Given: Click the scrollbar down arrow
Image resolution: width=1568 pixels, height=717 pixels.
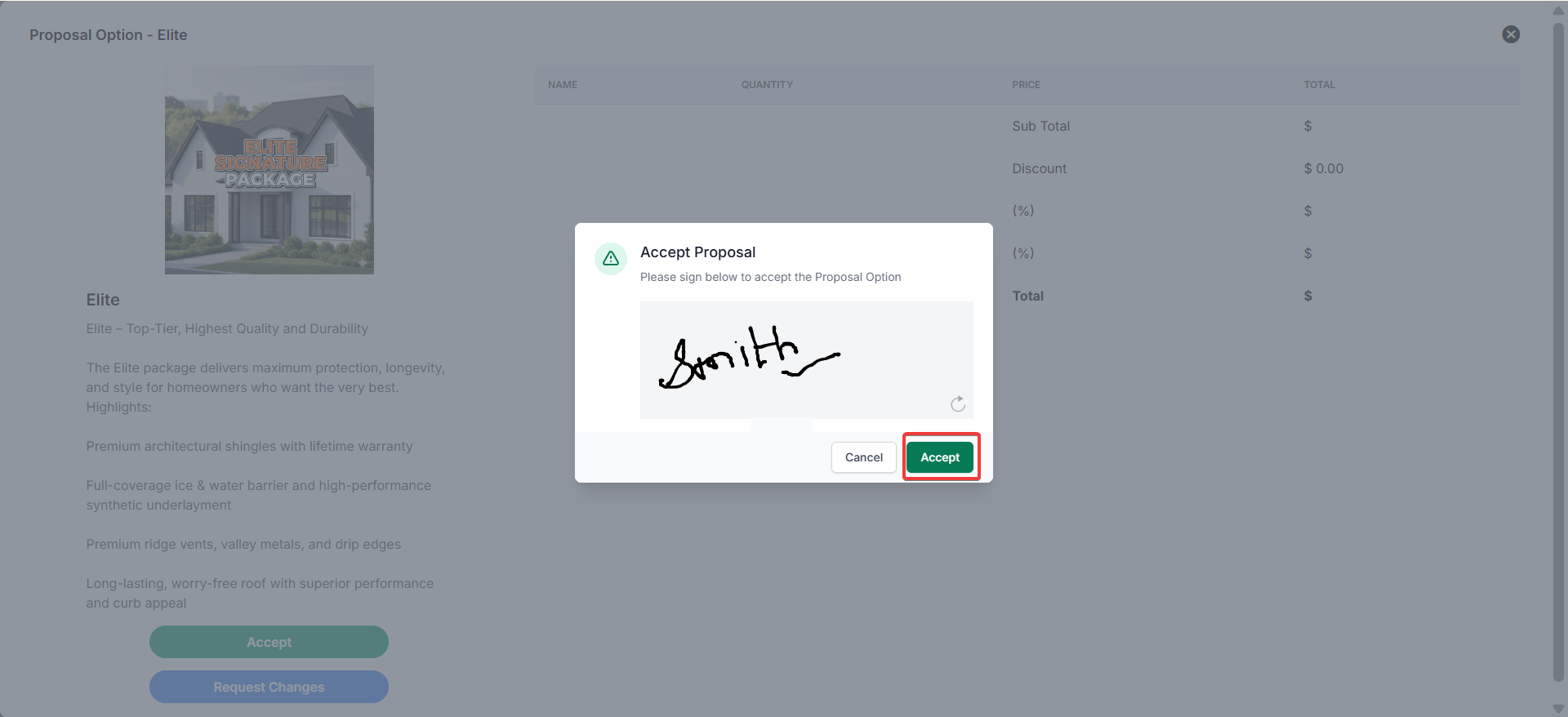Looking at the screenshot, I should [1558, 708].
